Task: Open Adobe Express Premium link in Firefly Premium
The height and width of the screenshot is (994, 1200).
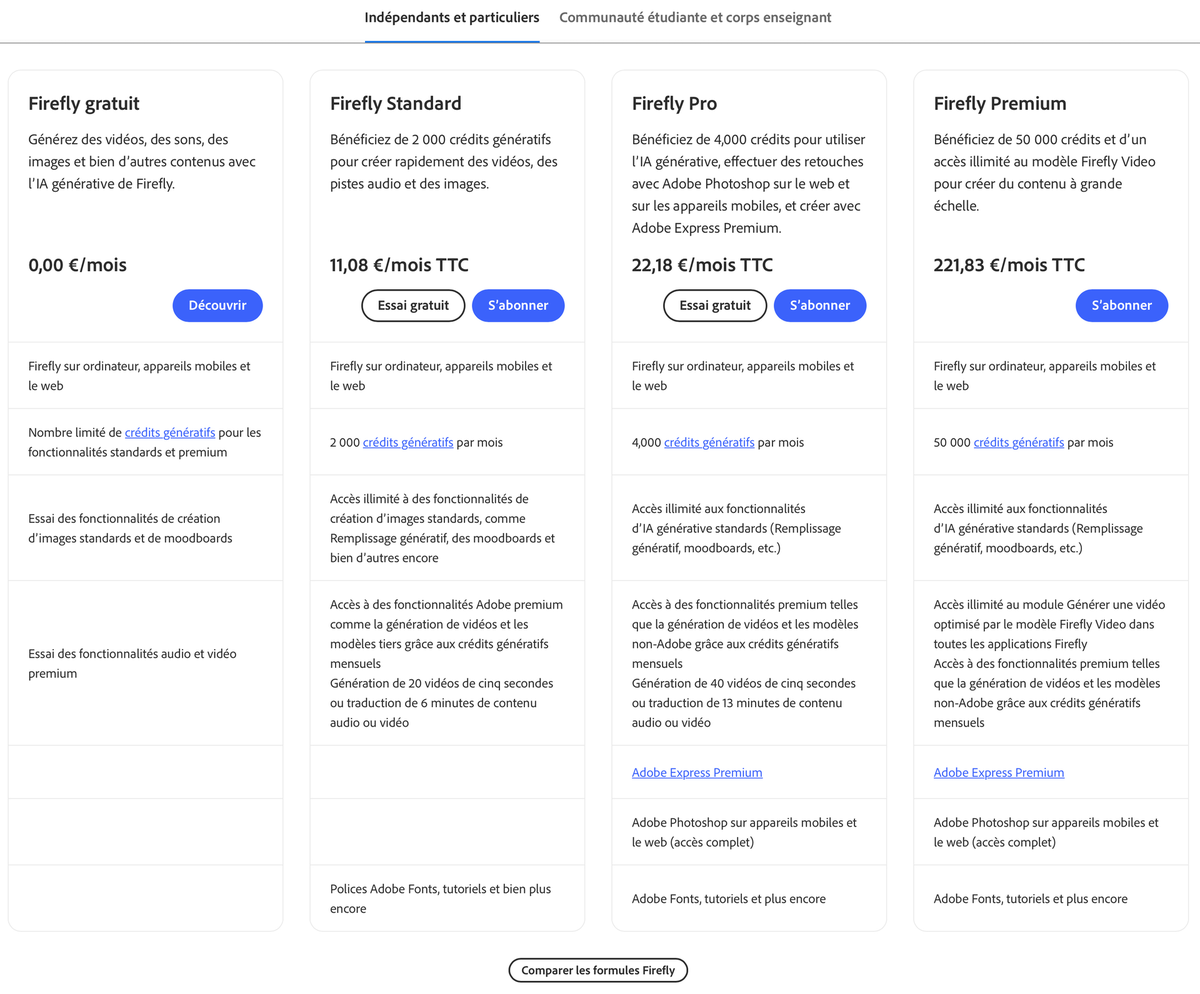Action: click(998, 772)
